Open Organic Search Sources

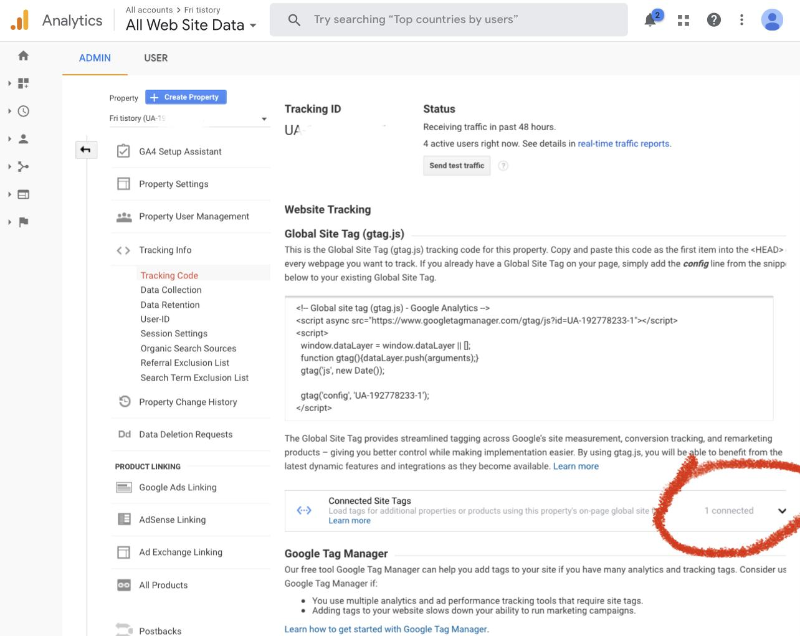coord(188,348)
